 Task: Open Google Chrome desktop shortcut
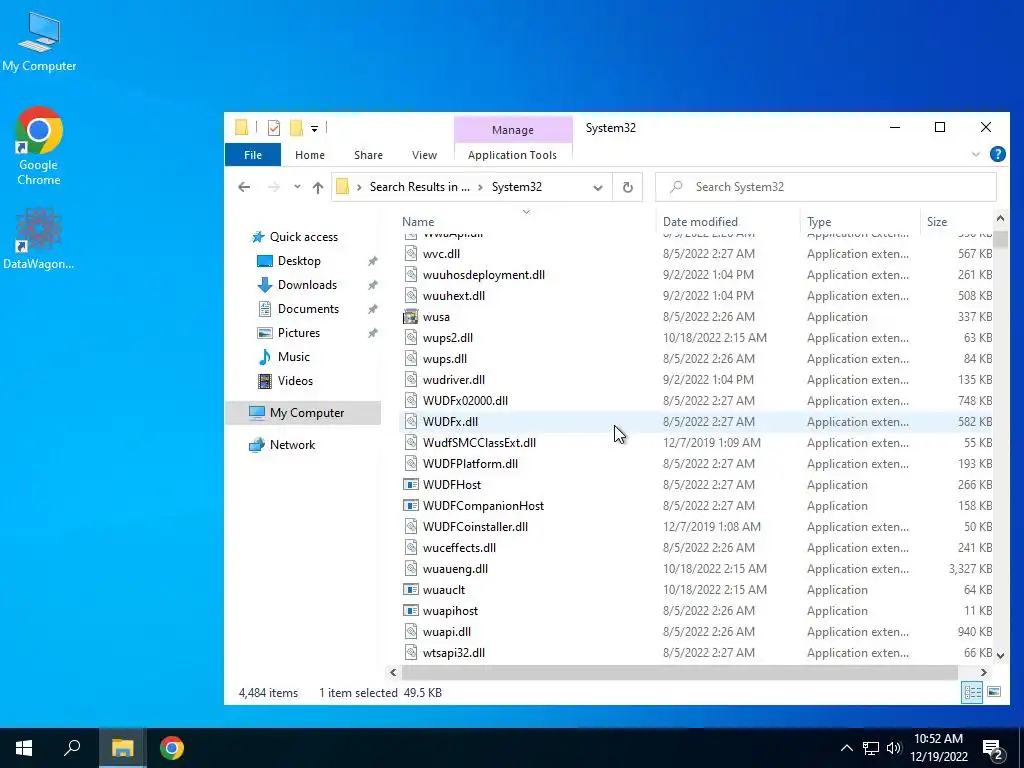pos(39,146)
